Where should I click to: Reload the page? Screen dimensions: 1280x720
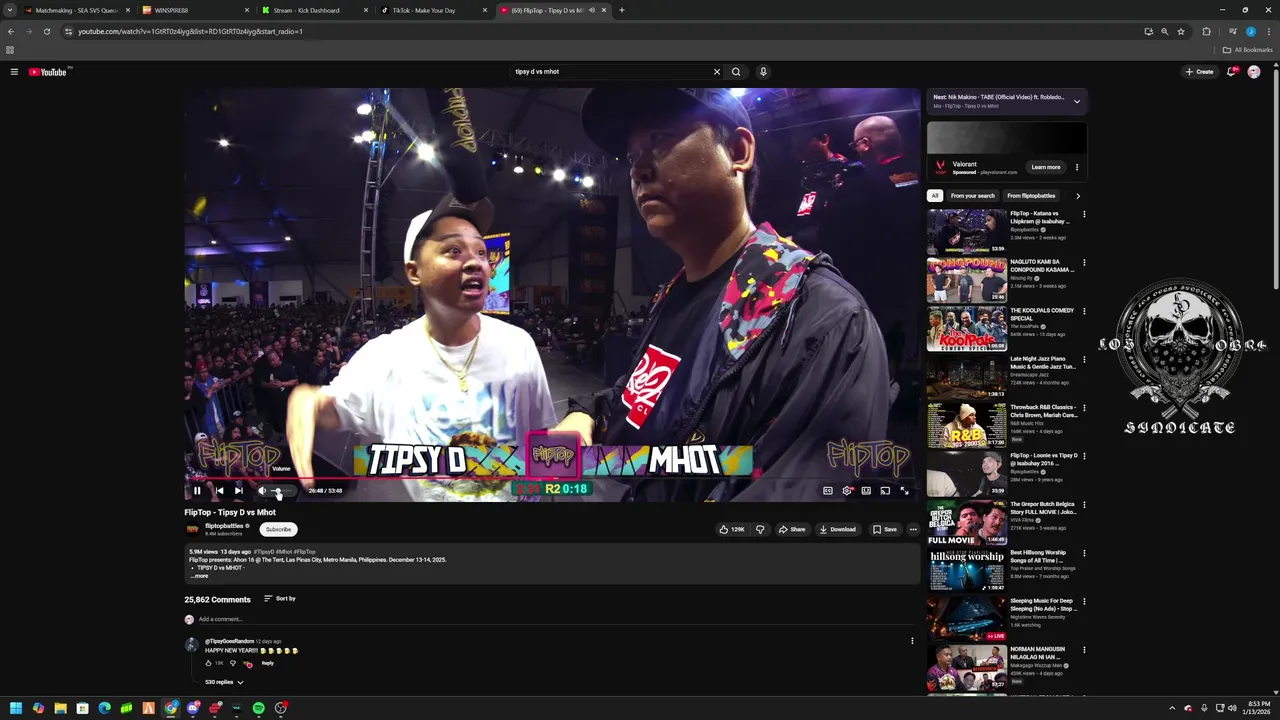coord(46,31)
